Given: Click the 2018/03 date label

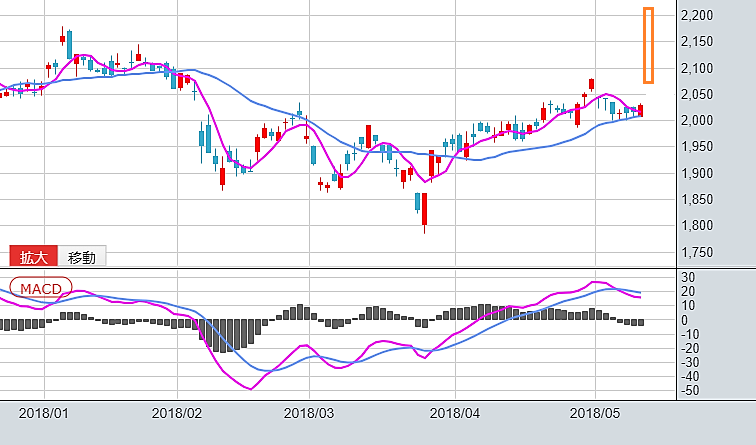Looking at the screenshot, I should (x=309, y=414).
